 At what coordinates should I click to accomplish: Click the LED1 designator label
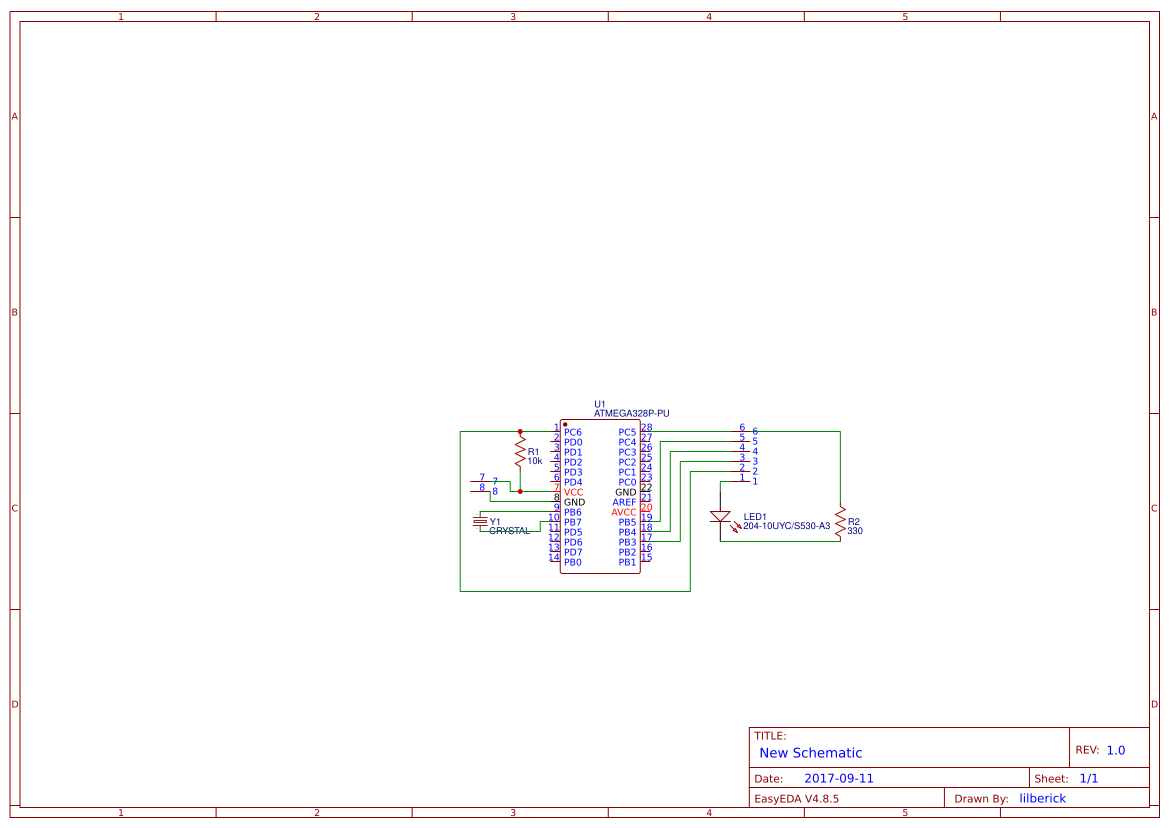[755, 517]
